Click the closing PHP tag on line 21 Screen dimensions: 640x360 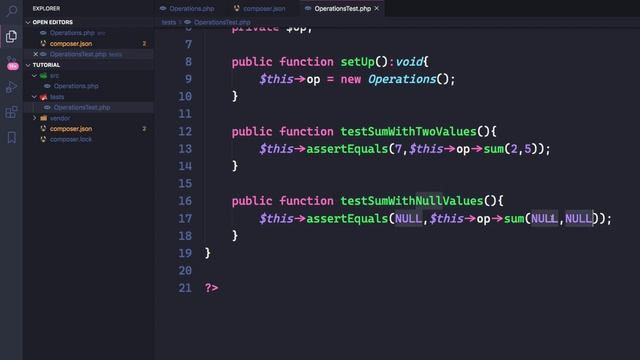pyautogui.click(x=211, y=288)
